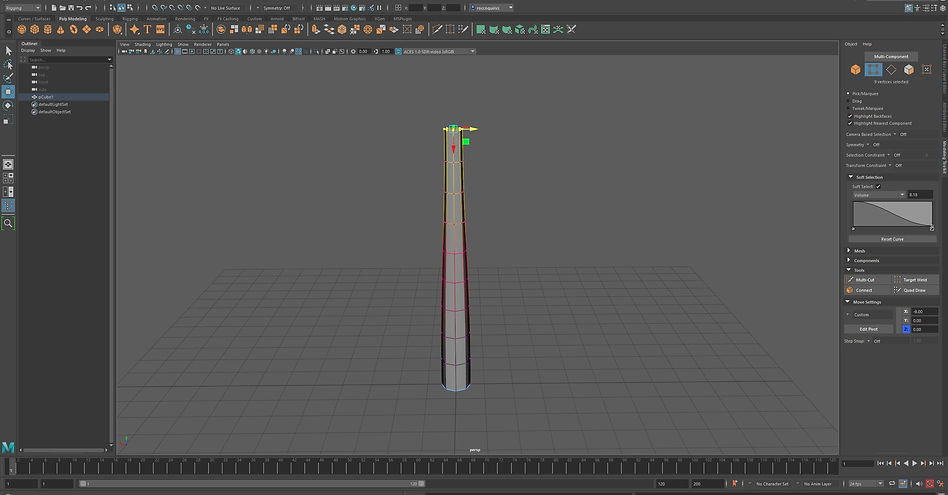Open the ACES view transform dropdown
This screenshot has height=495, width=948.
tap(440, 51)
